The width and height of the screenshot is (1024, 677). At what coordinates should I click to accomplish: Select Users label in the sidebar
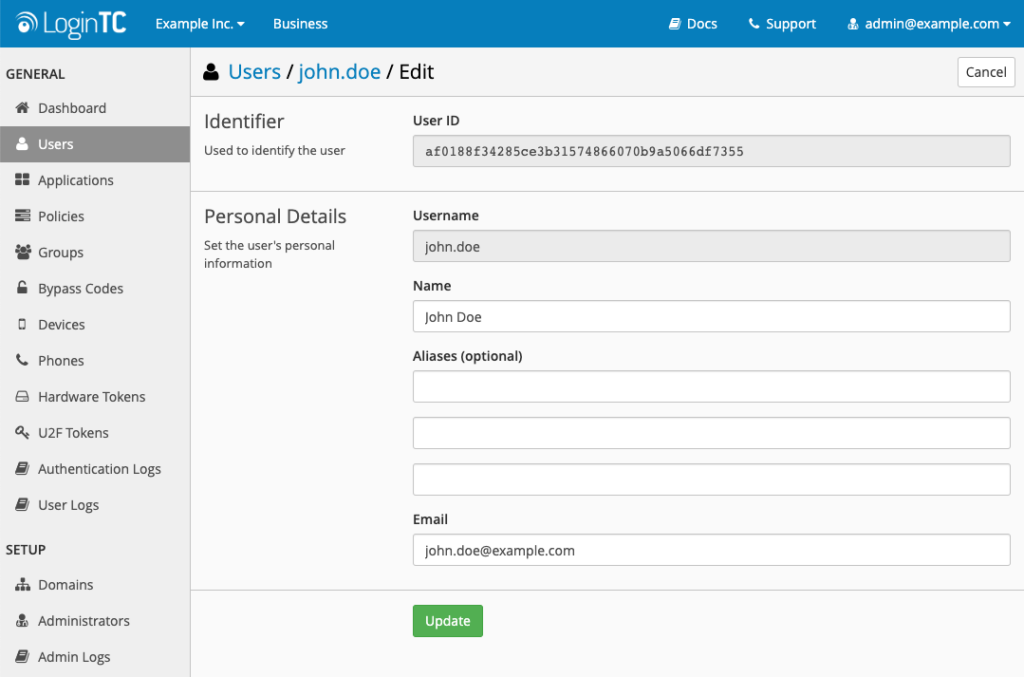56,144
